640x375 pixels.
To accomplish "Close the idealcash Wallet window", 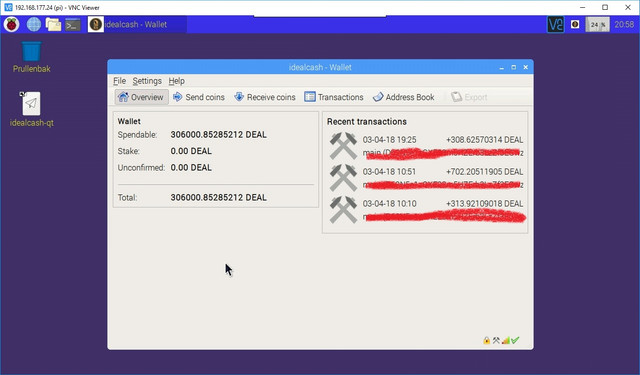I will (x=526, y=67).
